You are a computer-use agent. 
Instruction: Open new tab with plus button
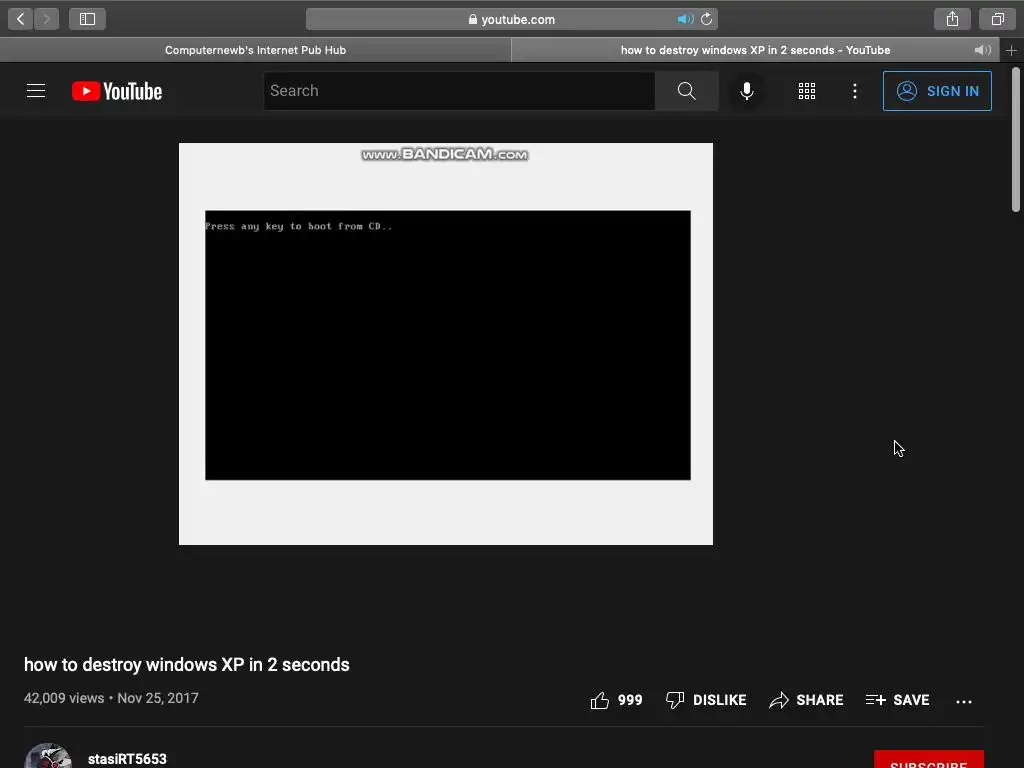click(1011, 50)
